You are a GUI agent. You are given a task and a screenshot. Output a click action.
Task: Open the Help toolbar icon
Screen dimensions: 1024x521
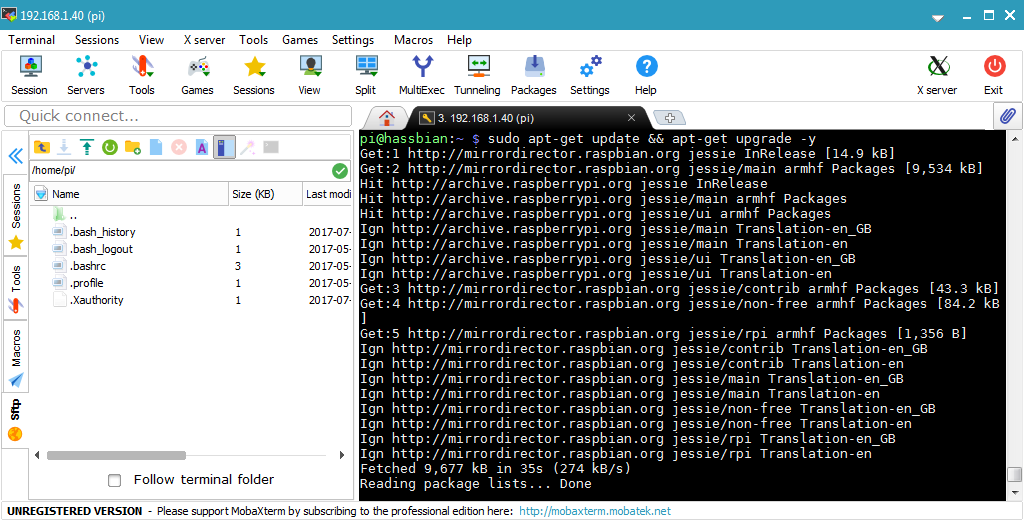[x=646, y=76]
